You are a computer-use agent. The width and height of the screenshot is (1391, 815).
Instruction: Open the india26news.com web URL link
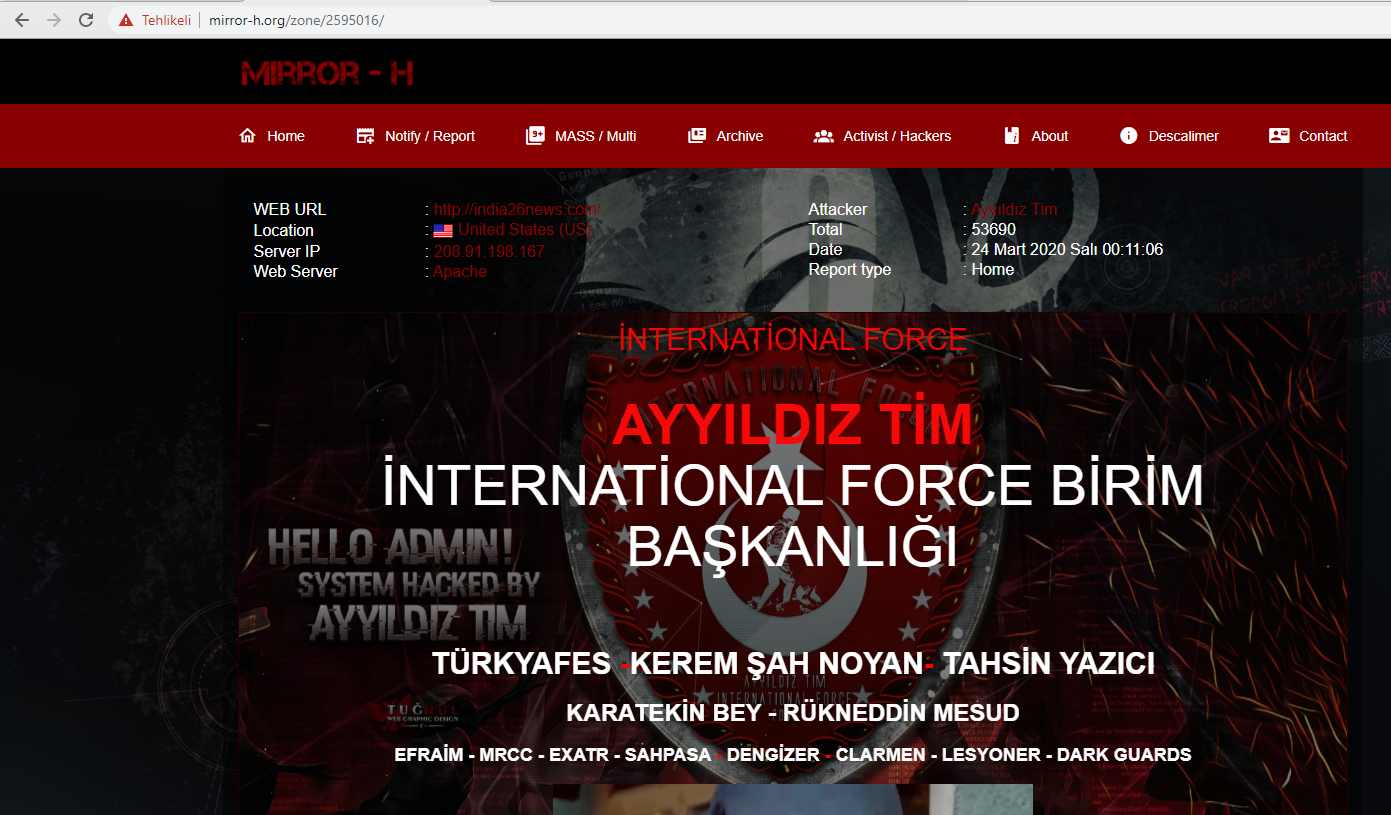(518, 210)
